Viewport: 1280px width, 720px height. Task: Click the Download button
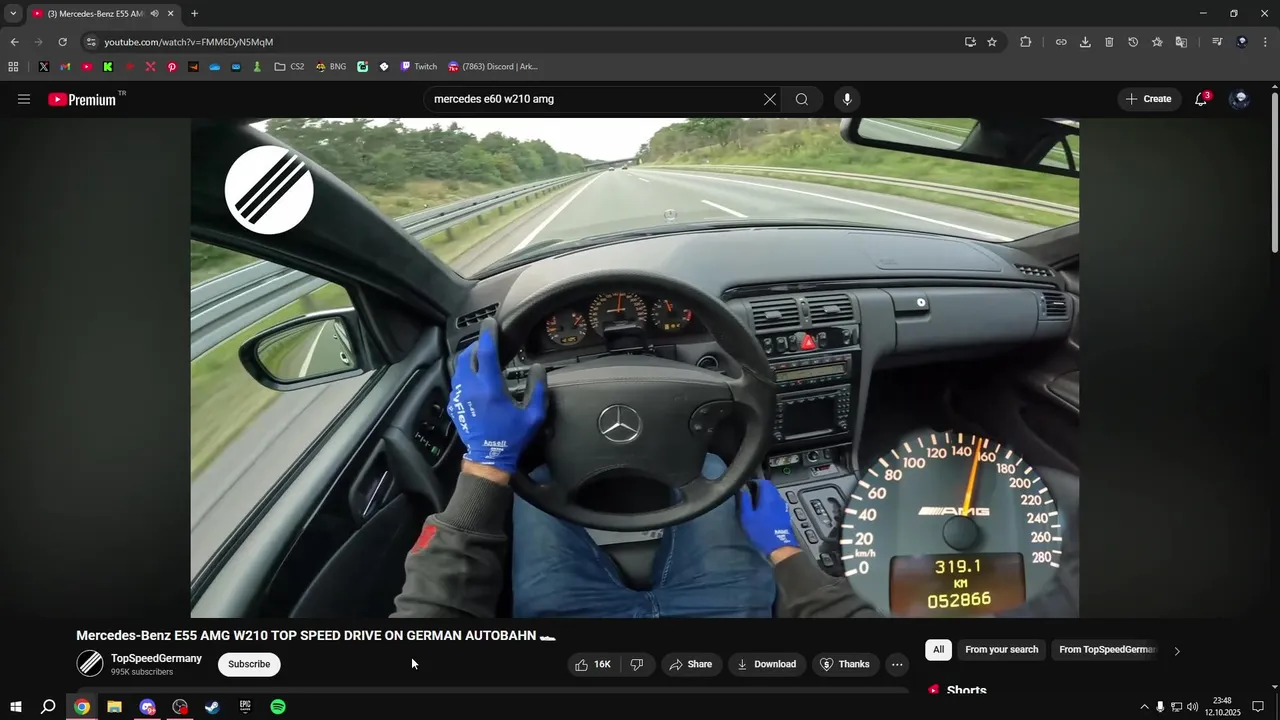click(x=766, y=664)
